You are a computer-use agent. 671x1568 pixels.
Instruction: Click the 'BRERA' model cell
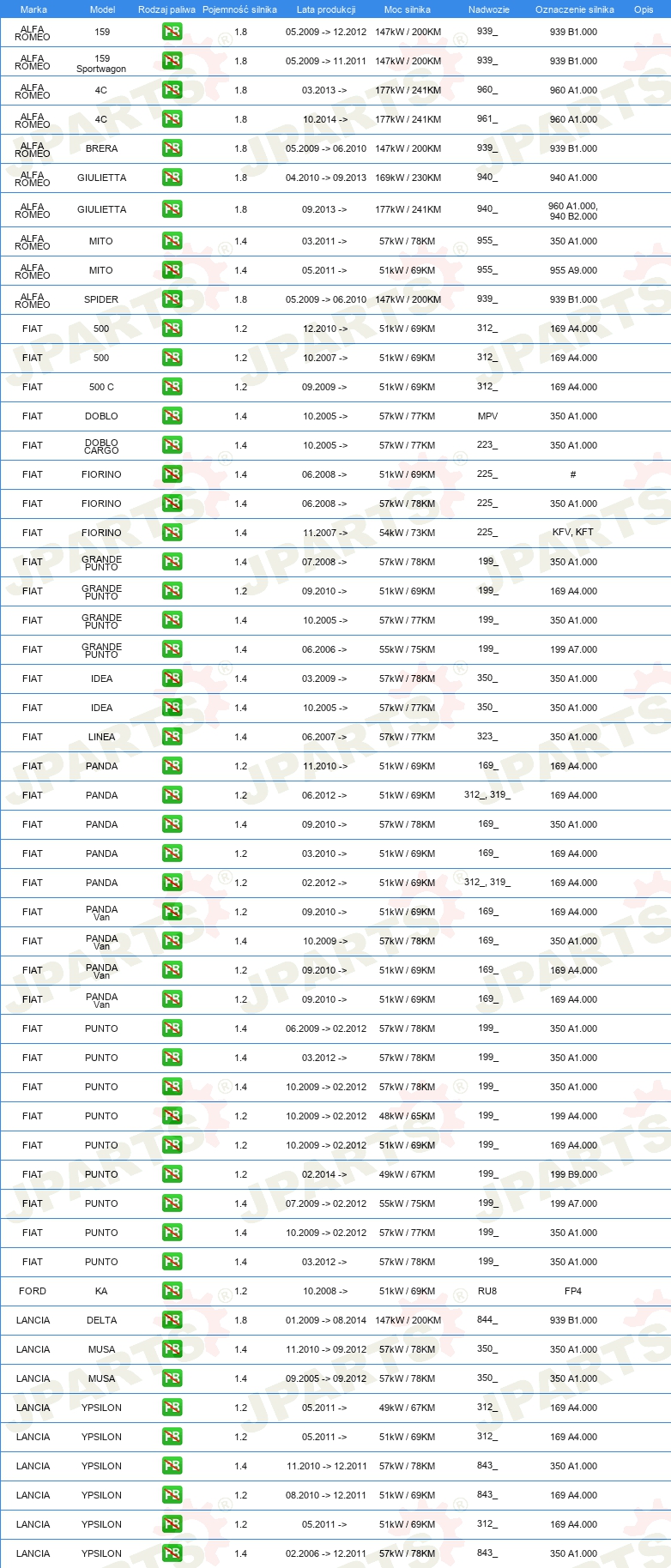[x=101, y=148]
